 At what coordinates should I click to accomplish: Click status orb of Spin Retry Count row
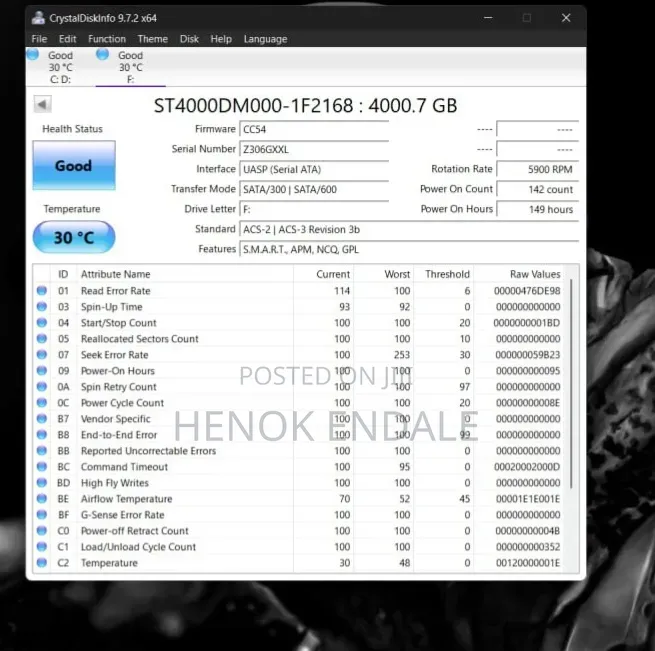coord(42,387)
